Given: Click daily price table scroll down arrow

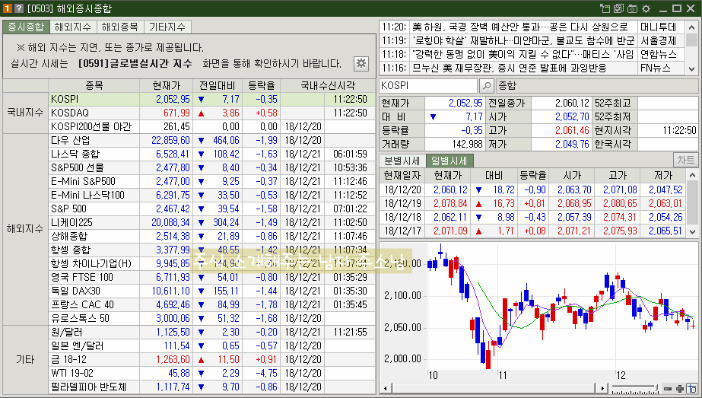Looking at the screenshot, I should (692, 231).
